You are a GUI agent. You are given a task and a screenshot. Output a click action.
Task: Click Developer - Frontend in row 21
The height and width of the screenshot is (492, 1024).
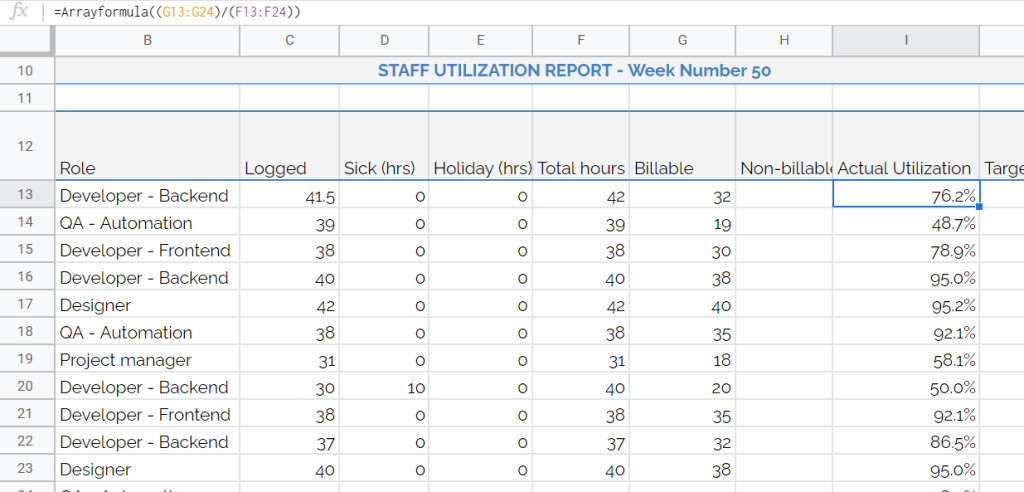coord(148,414)
